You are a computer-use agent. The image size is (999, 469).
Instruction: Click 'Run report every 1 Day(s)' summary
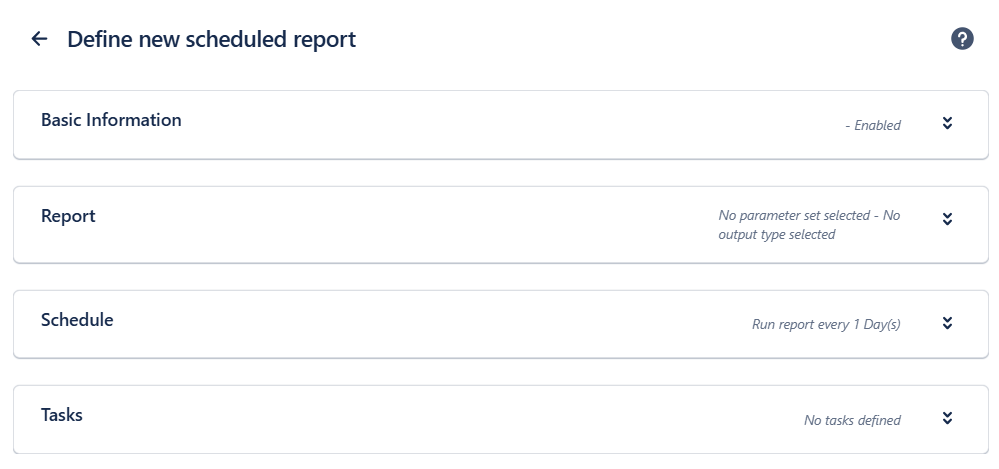coord(826,325)
